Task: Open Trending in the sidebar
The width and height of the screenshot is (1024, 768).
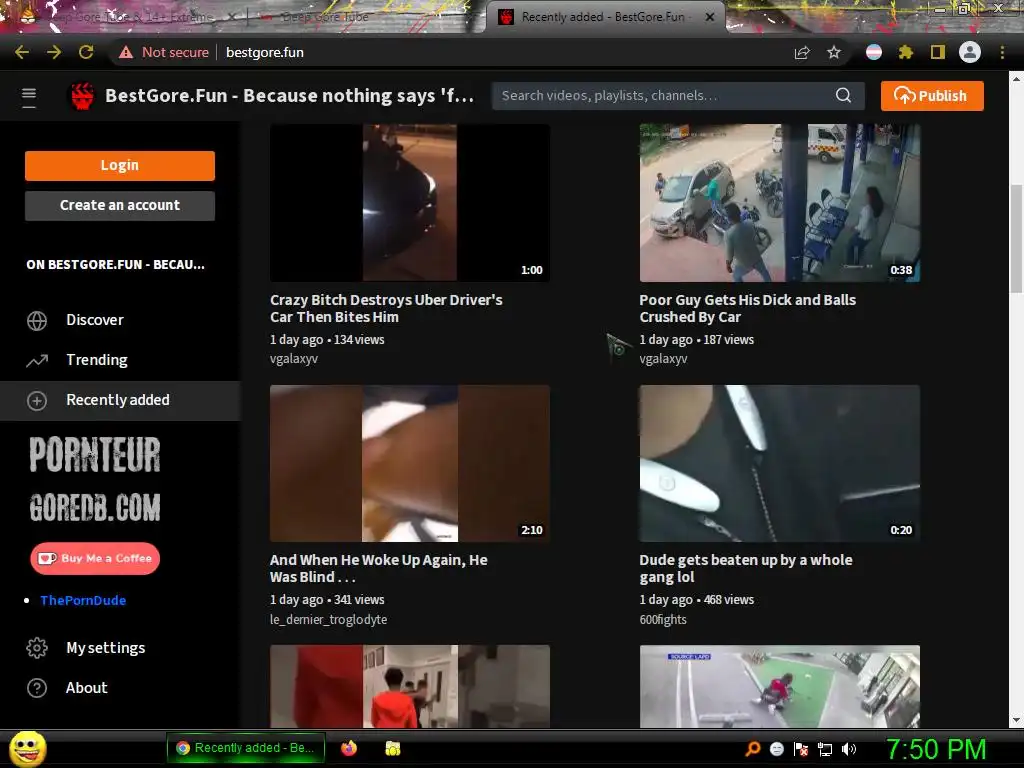Action: point(120,360)
